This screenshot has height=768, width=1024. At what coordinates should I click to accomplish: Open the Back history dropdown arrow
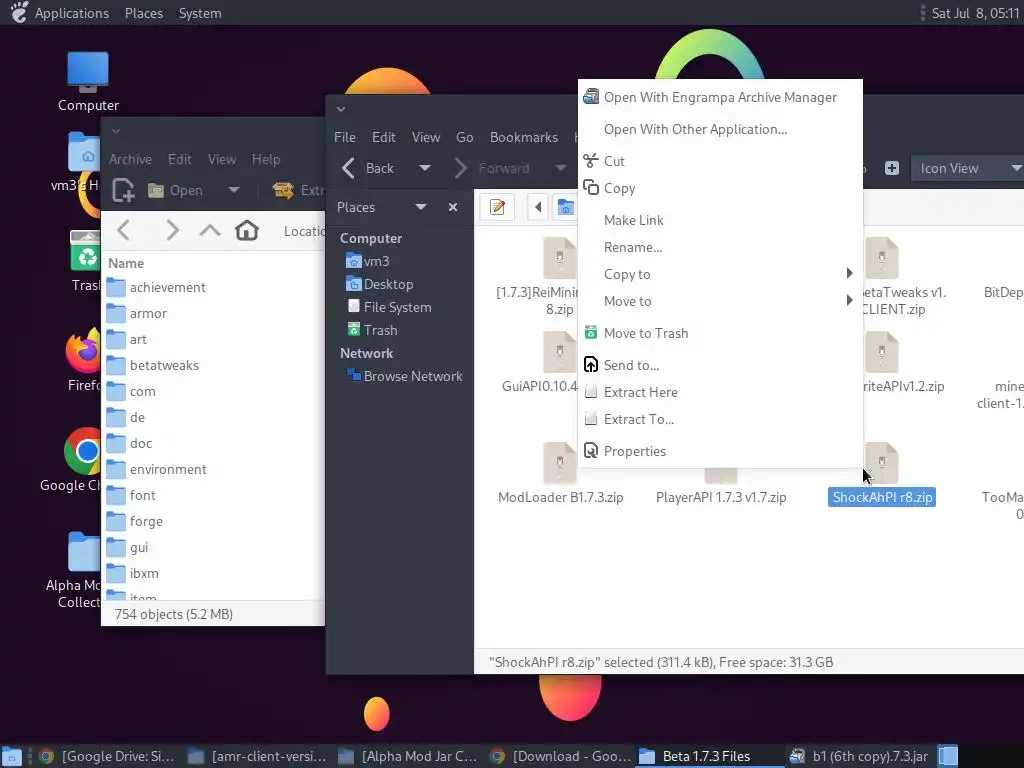424,168
